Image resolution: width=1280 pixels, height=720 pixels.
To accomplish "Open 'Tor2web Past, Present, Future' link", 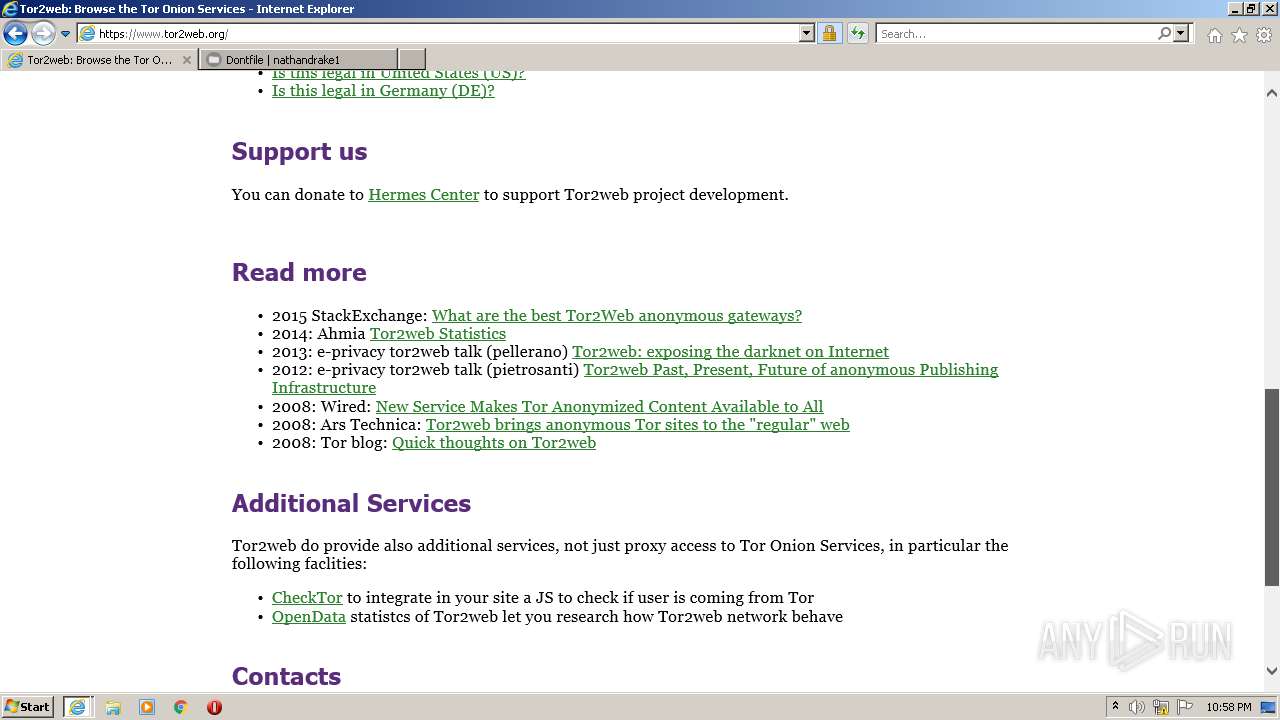I will 790,369.
